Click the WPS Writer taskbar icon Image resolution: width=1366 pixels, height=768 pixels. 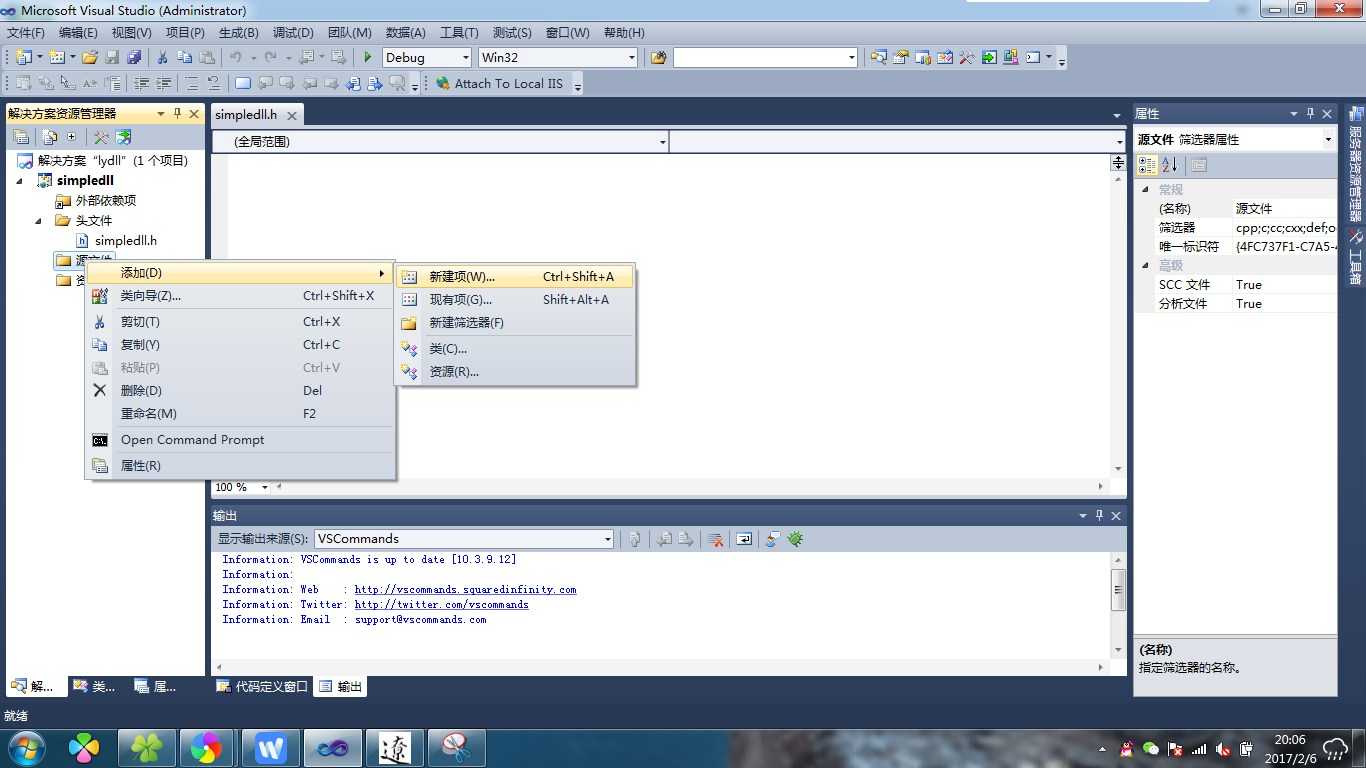270,748
